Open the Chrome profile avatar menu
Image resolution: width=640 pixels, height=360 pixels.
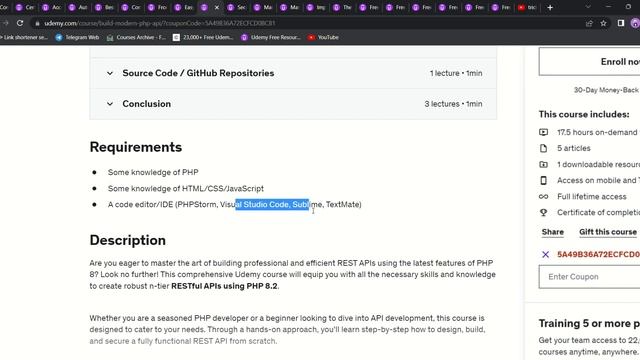(x=635, y=23)
